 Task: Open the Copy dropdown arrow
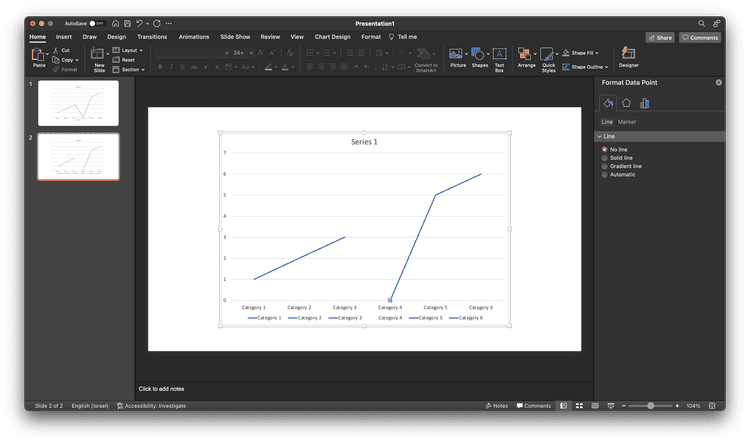[77, 60]
